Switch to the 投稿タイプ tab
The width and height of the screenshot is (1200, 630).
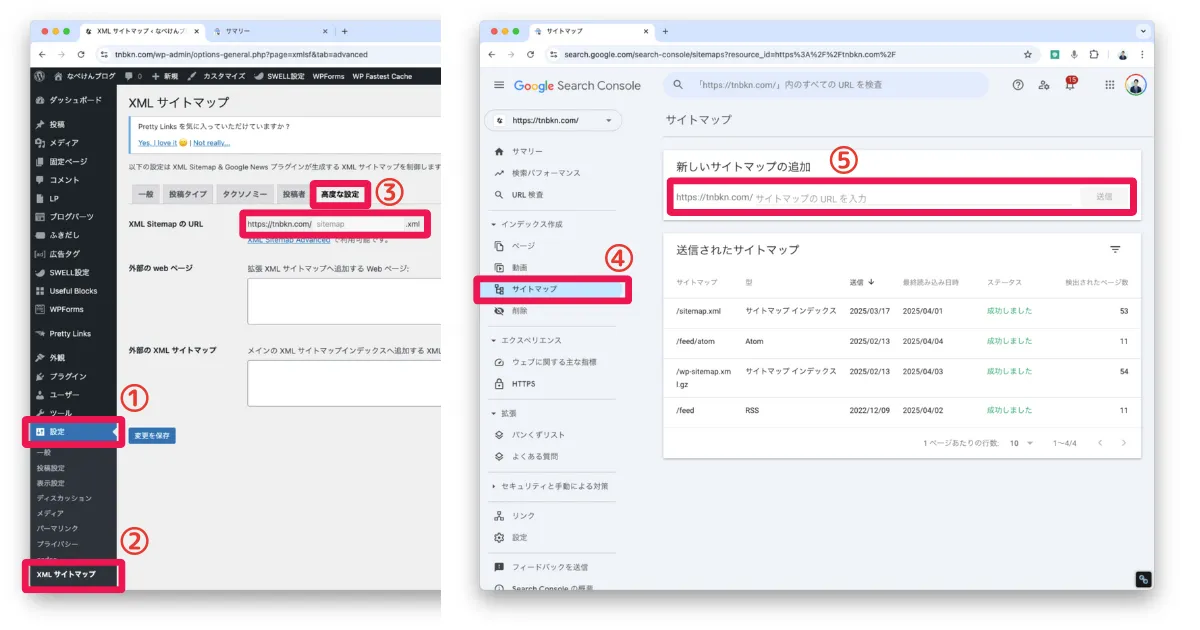[189, 195]
